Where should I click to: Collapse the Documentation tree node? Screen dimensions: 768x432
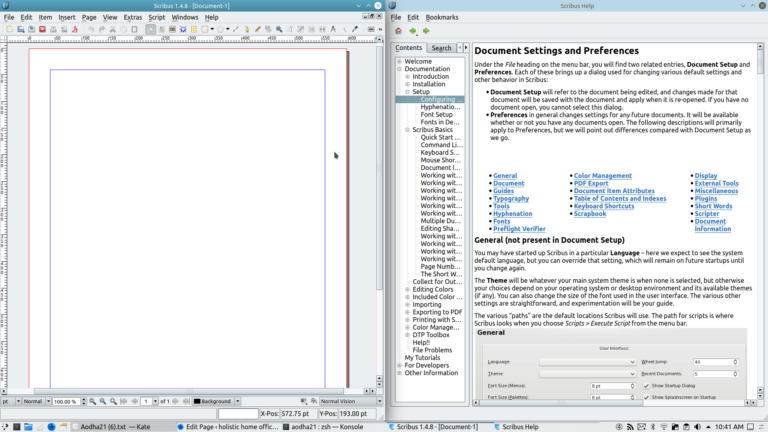(400, 69)
